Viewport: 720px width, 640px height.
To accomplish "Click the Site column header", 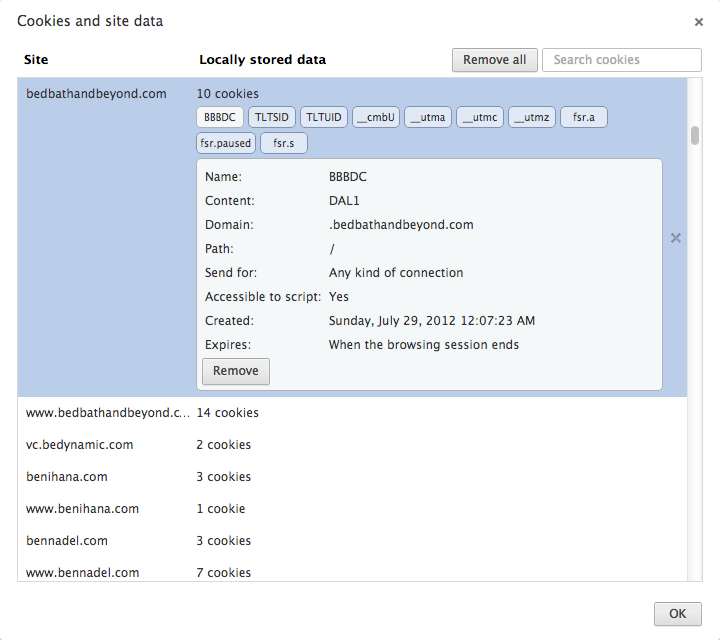I will click(x=36, y=60).
